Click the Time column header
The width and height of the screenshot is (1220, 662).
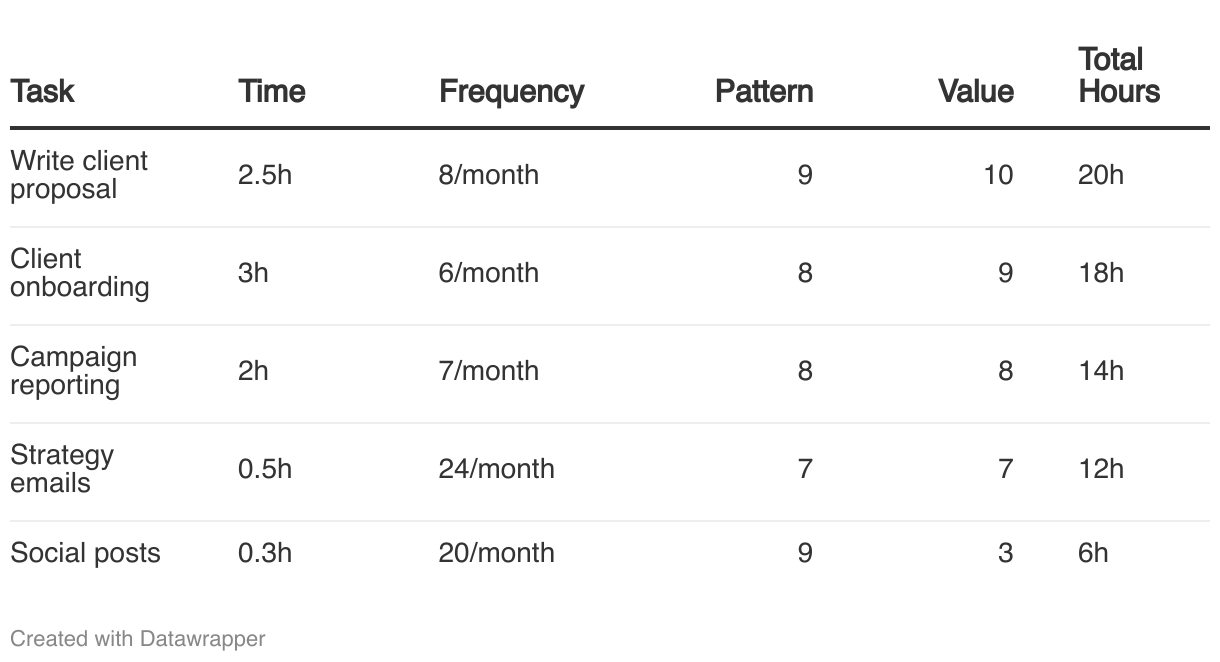[x=271, y=91]
